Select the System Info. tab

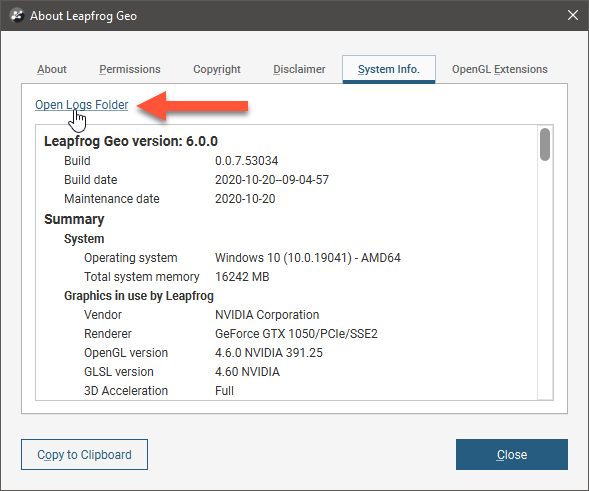pyautogui.click(x=389, y=69)
